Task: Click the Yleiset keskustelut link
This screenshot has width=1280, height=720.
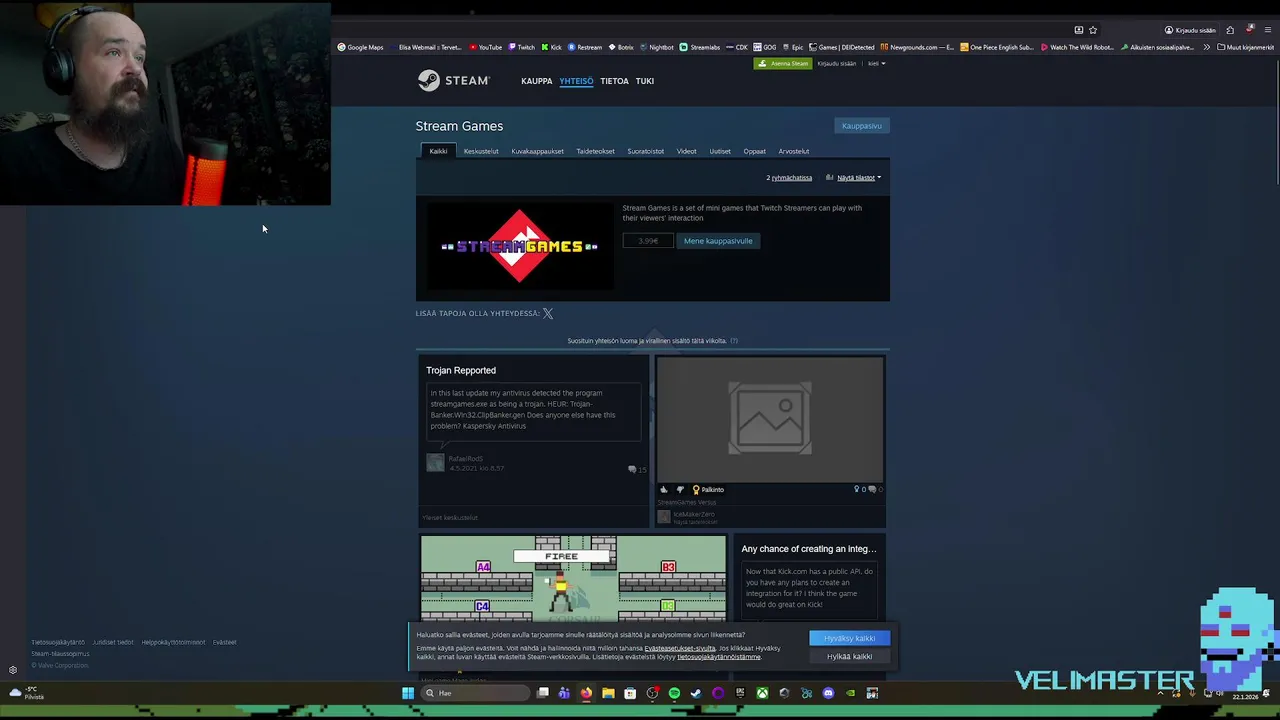Action: 450,518
